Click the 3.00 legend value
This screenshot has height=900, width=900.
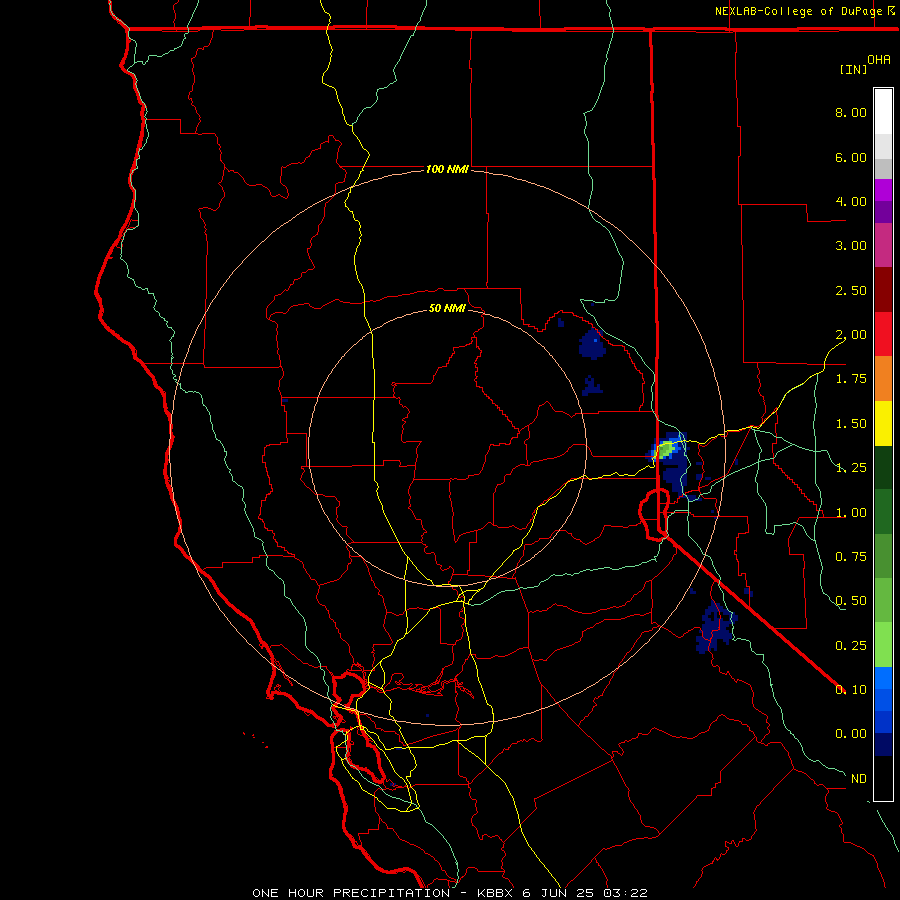[x=851, y=246]
